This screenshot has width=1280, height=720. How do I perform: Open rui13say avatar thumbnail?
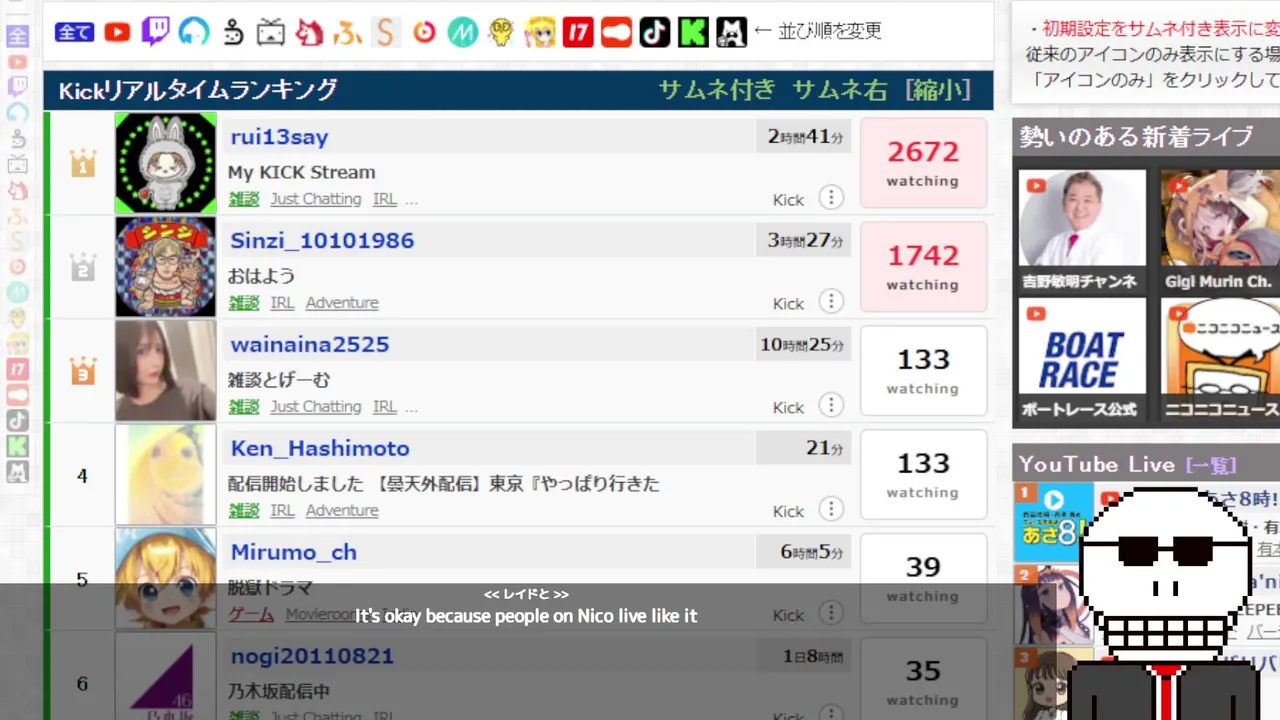(165, 162)
